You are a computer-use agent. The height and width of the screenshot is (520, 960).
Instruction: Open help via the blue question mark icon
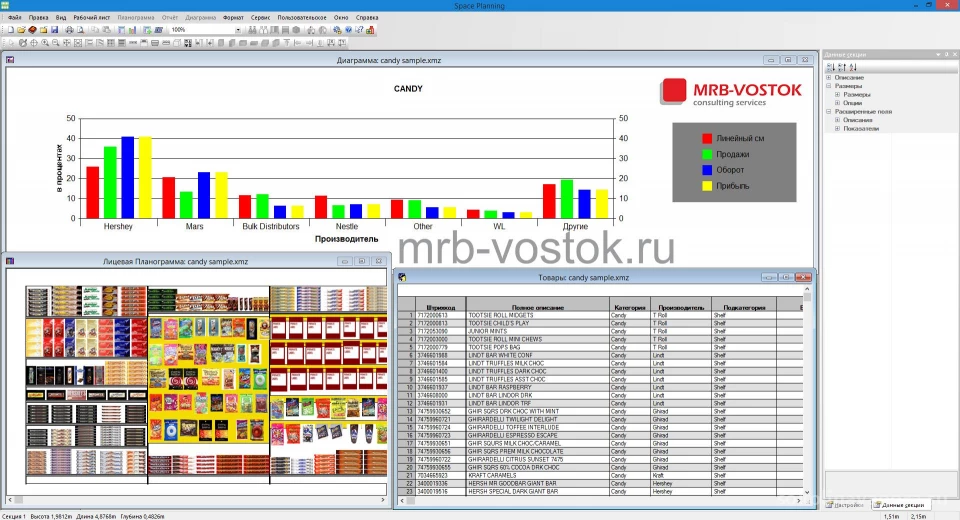coord(348,29)
